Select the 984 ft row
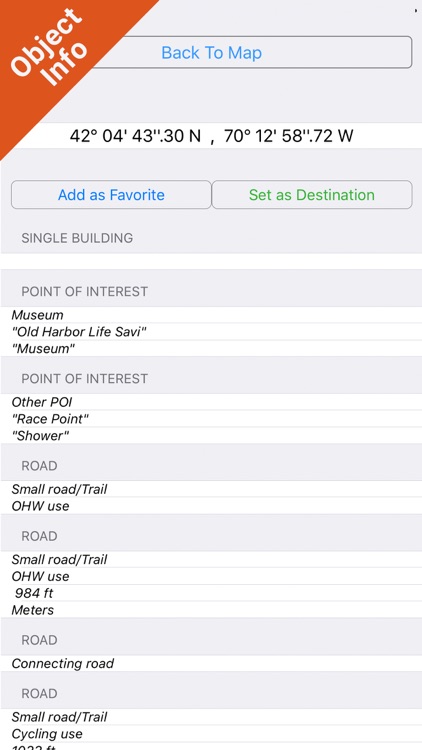422x750 pixels. (211, 593)
